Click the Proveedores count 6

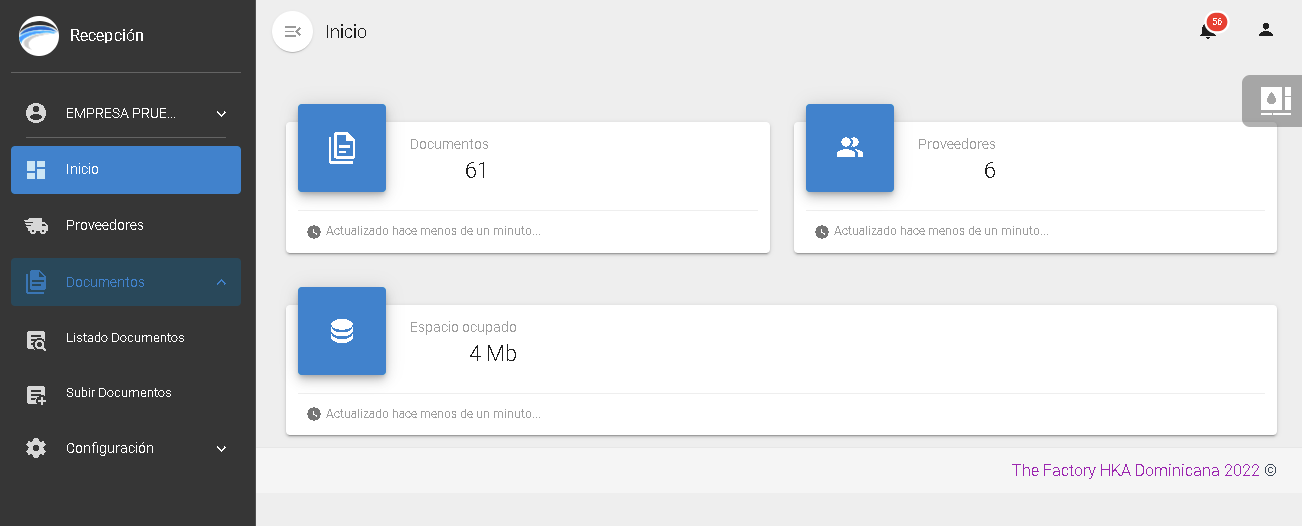tap(989, 171)
